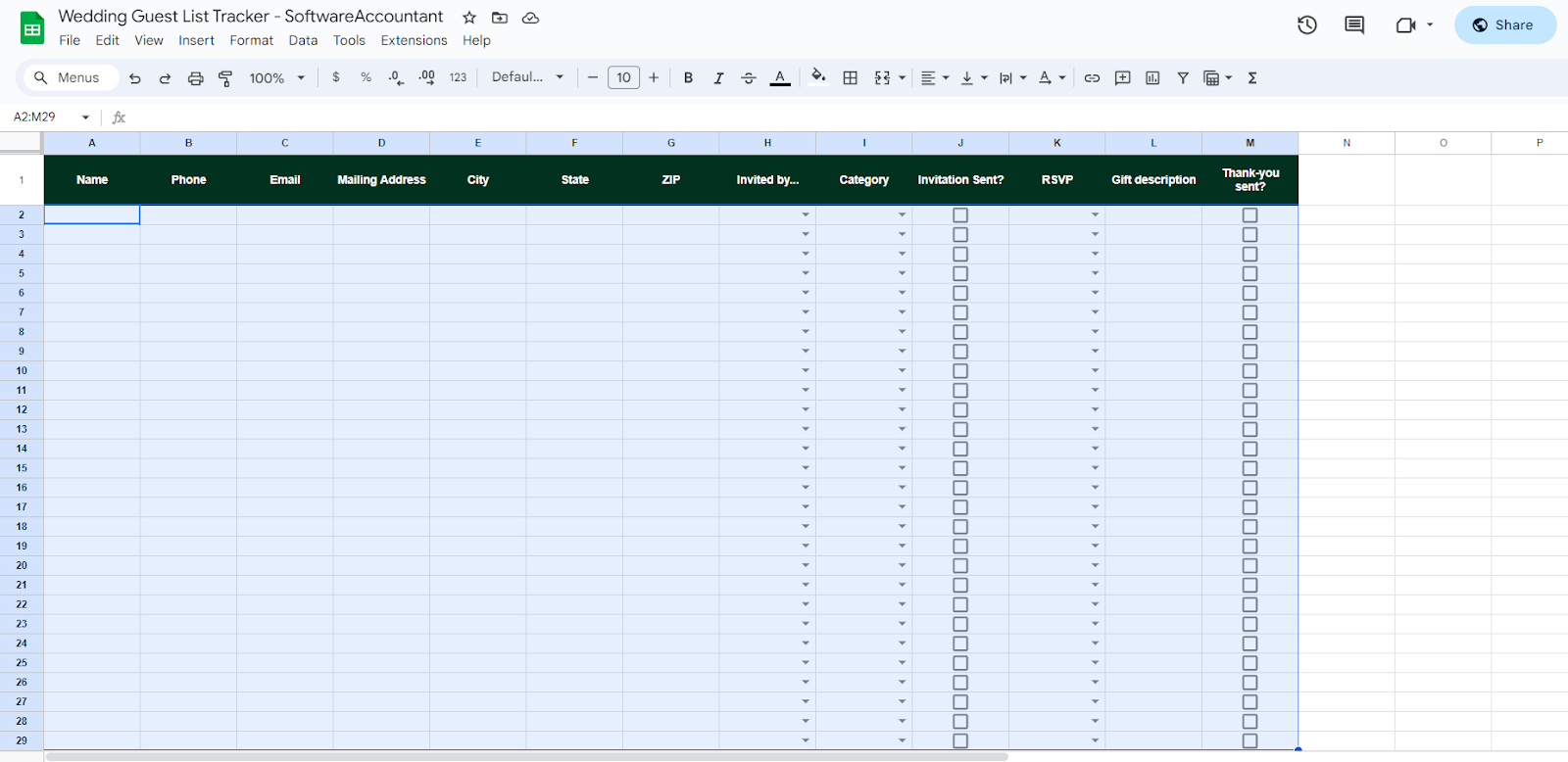Activate the Paint format roller icon
Viewport: 1568px width, 762px height.
pos(225,78)
